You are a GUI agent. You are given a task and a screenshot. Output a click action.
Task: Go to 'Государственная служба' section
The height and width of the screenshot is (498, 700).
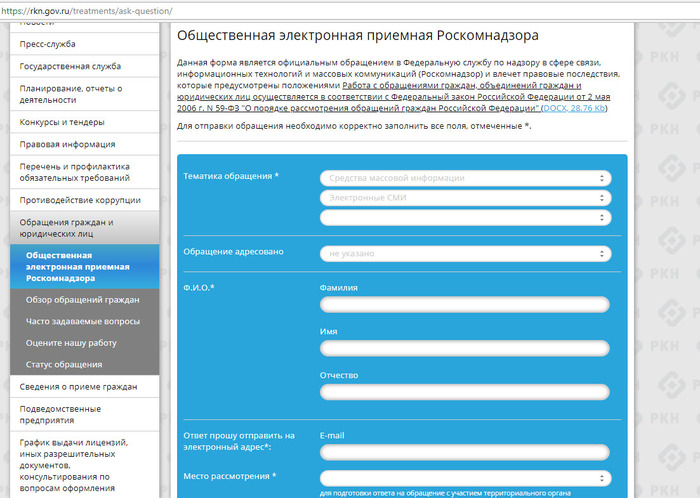71,66
